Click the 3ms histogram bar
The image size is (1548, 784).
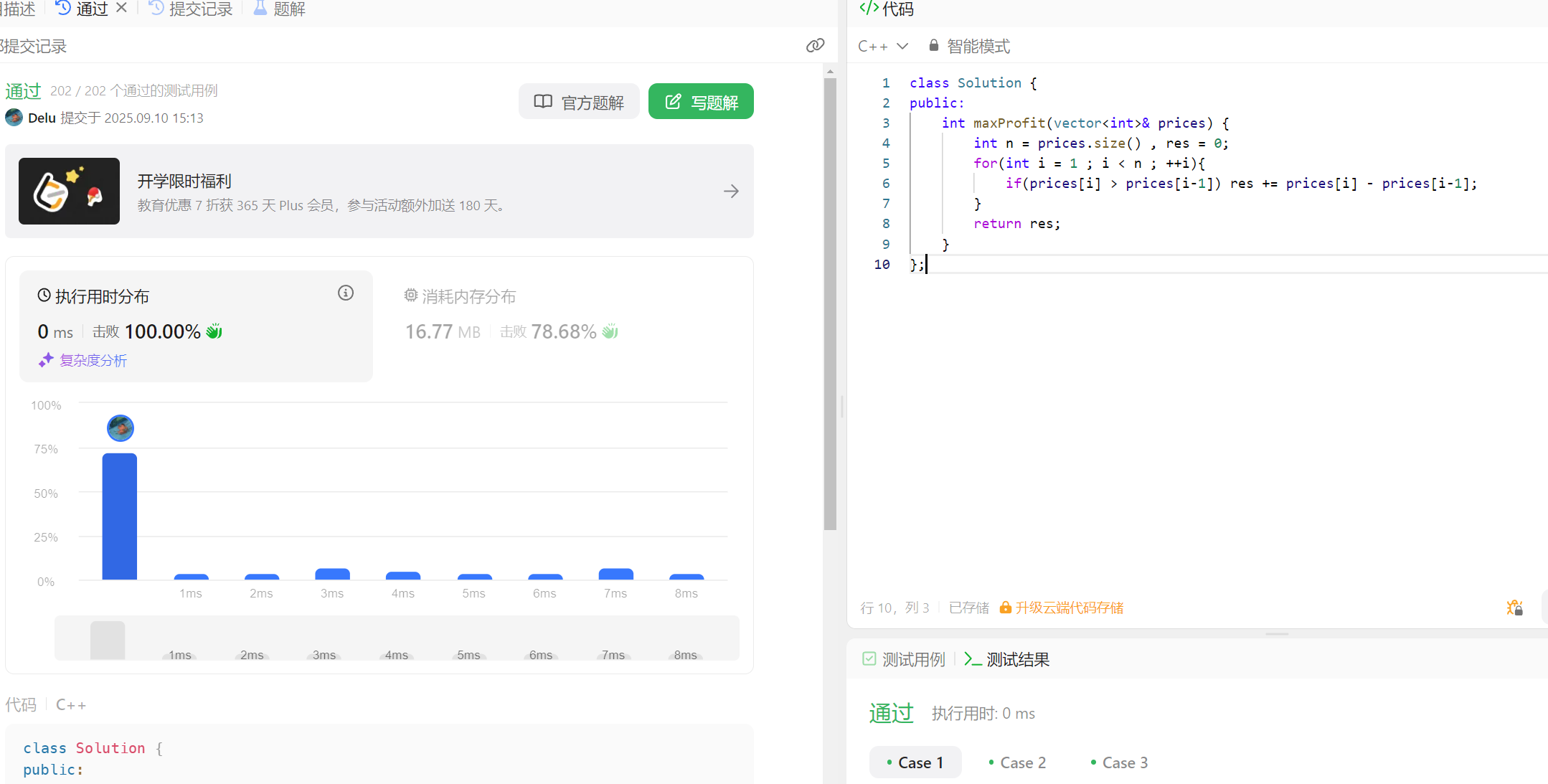tap(333, 574)
